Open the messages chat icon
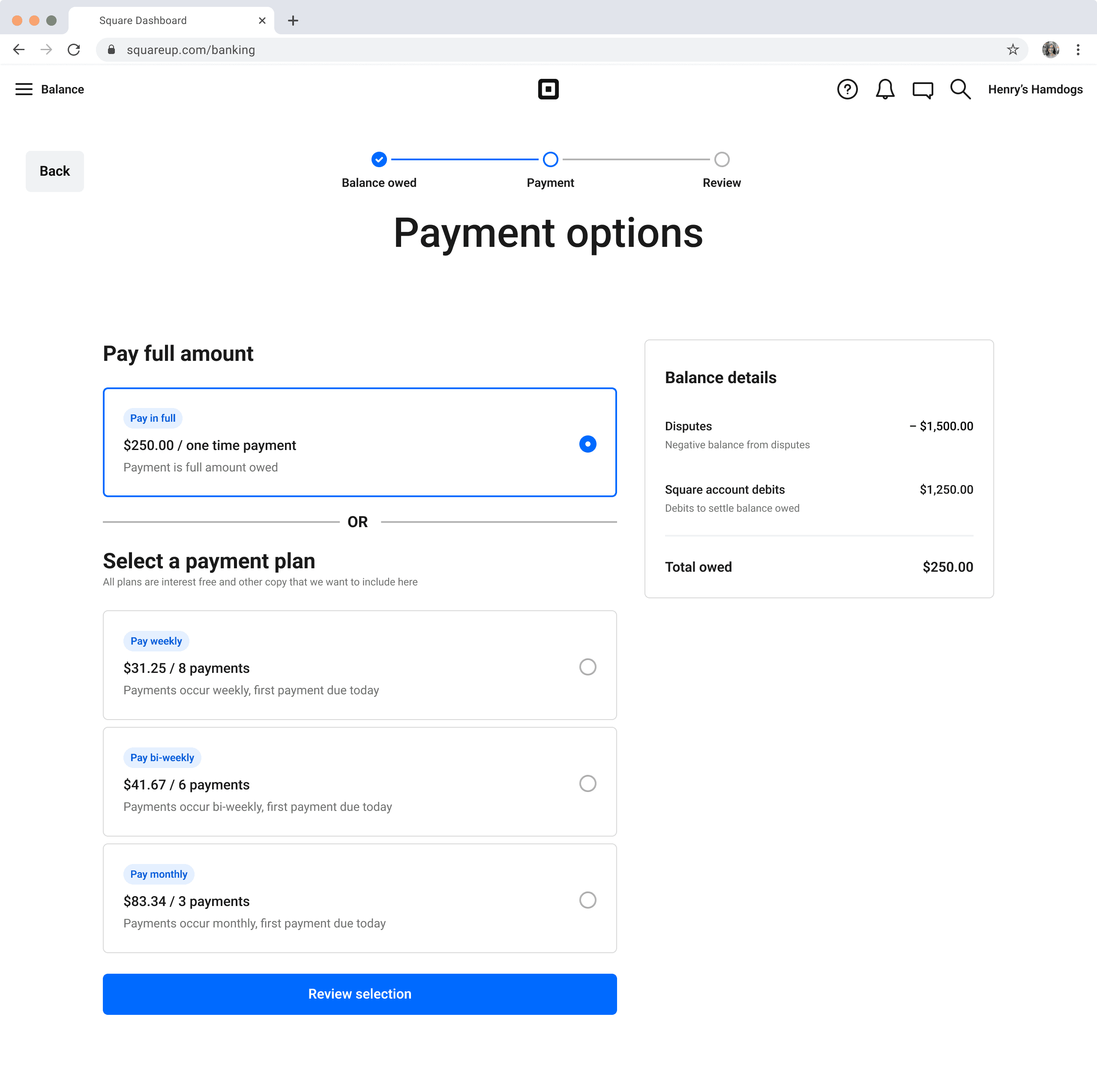The image size is (1097, 1092). tap(922, 90)
